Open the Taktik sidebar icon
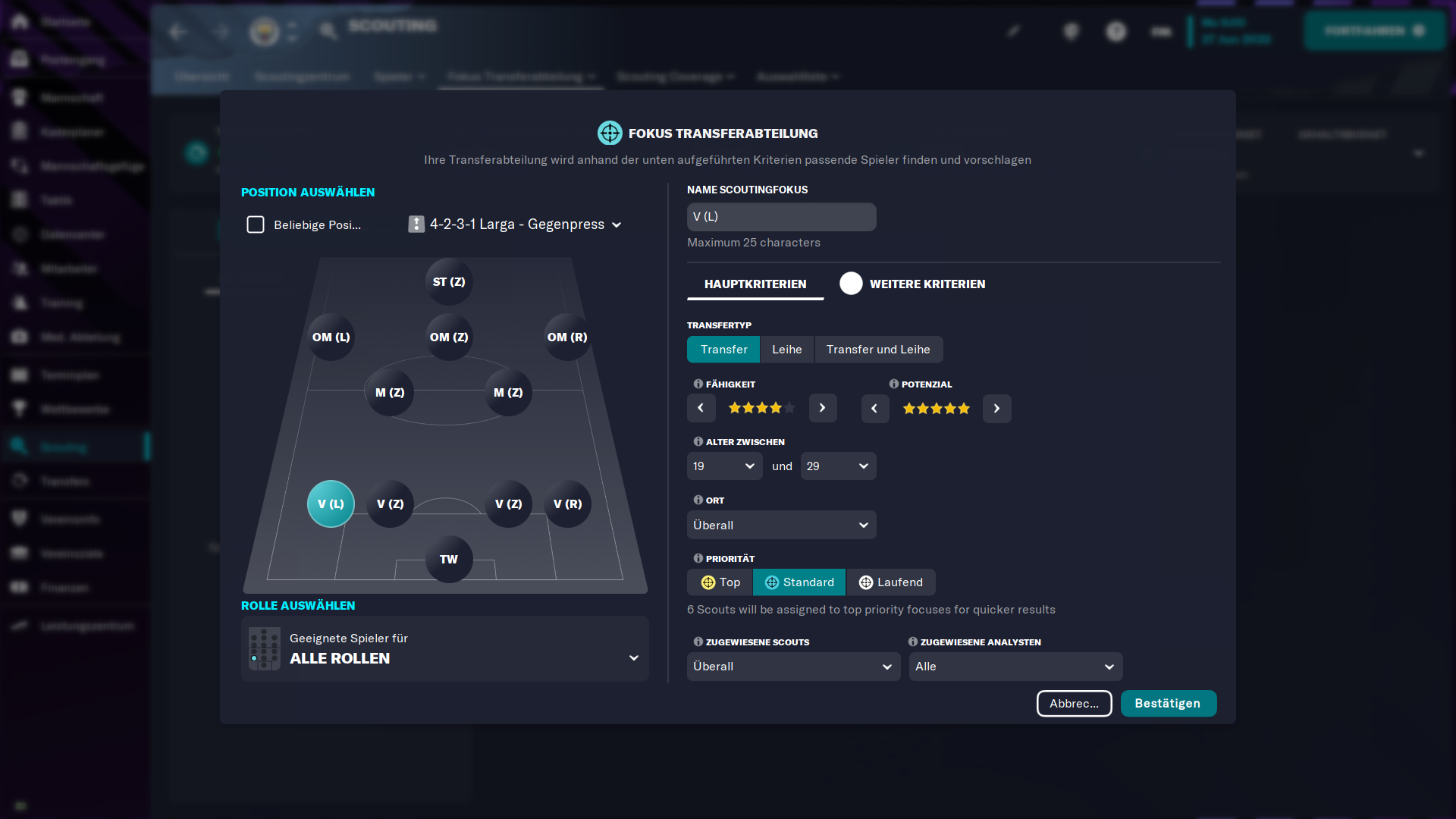Screen dimensions: 1456x819 click(19, 199)
